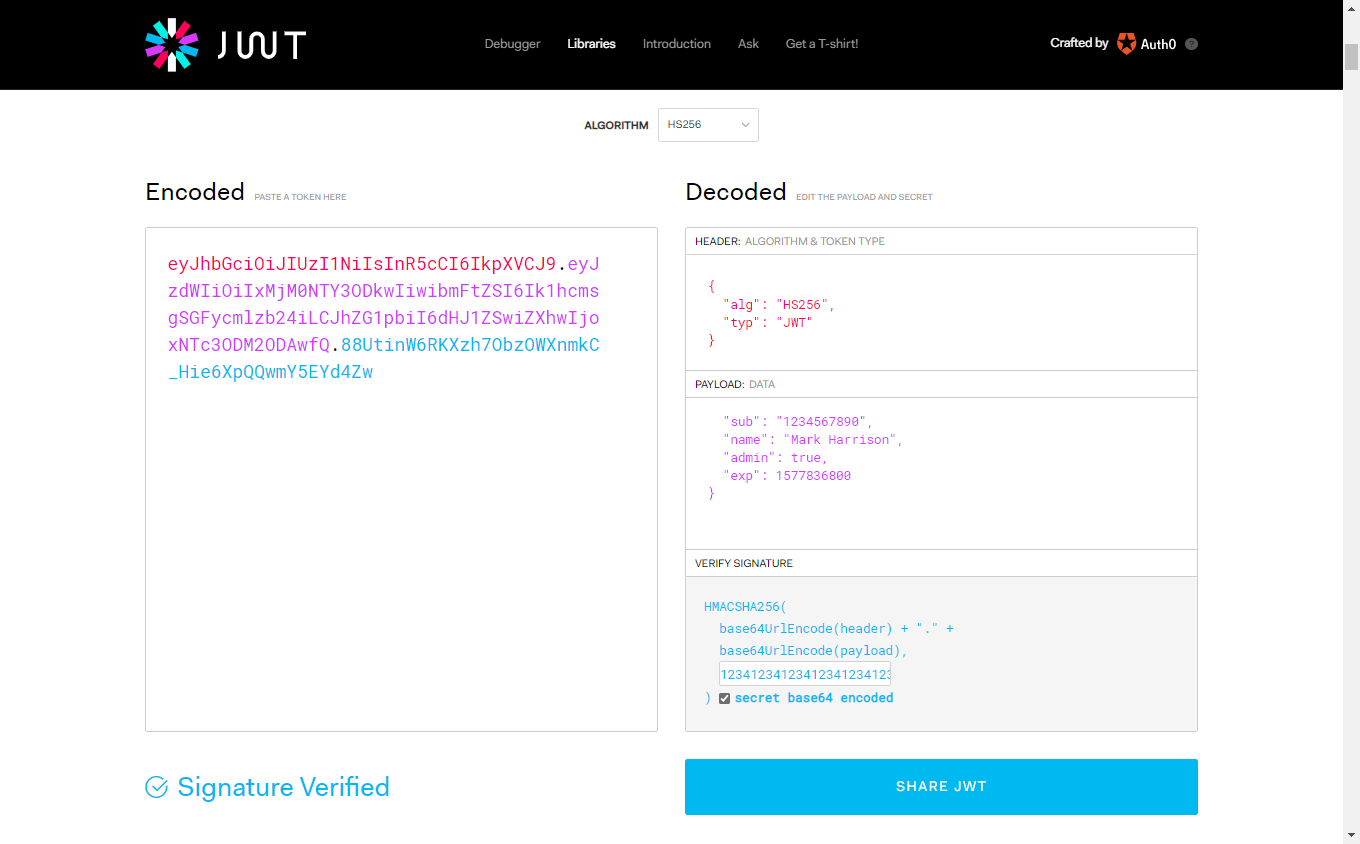Image resolution: width=1360 pixels, height=844 pixels.
Task: Click the decoded header JSON editor
Action: (x=940, y=312)
